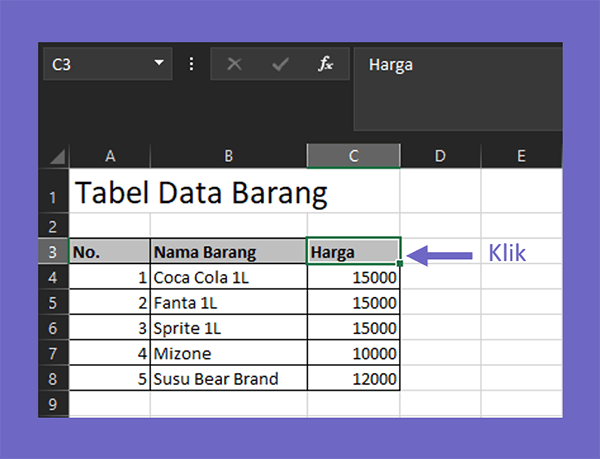Click the three-dot handle beside Name Box
Image resolution: width=600 pixels, height=459 pixels.
pyautogui.click(x=191, y=64)
